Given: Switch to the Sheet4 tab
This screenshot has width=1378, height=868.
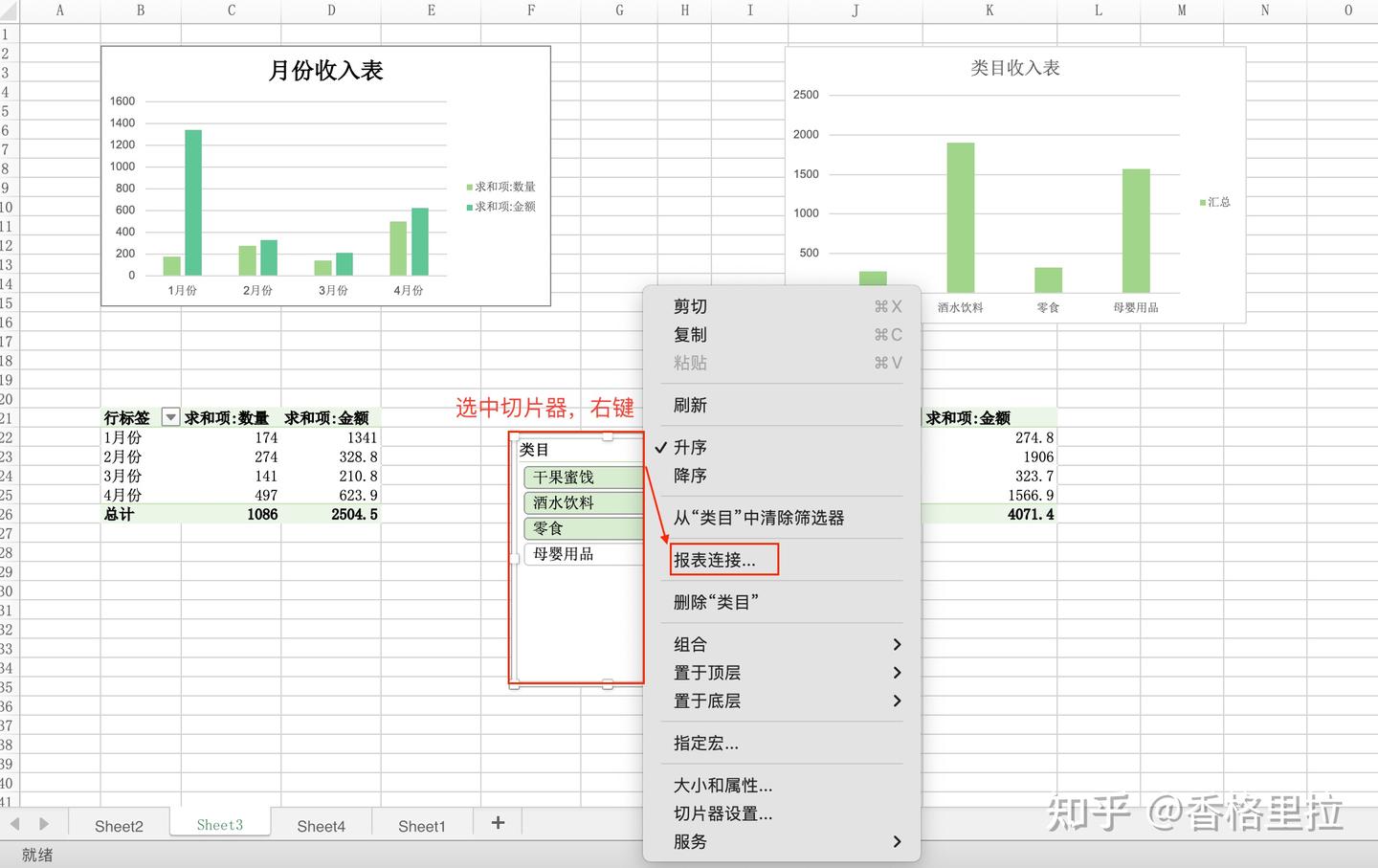Looking at the screenshot, I should 321,826.
